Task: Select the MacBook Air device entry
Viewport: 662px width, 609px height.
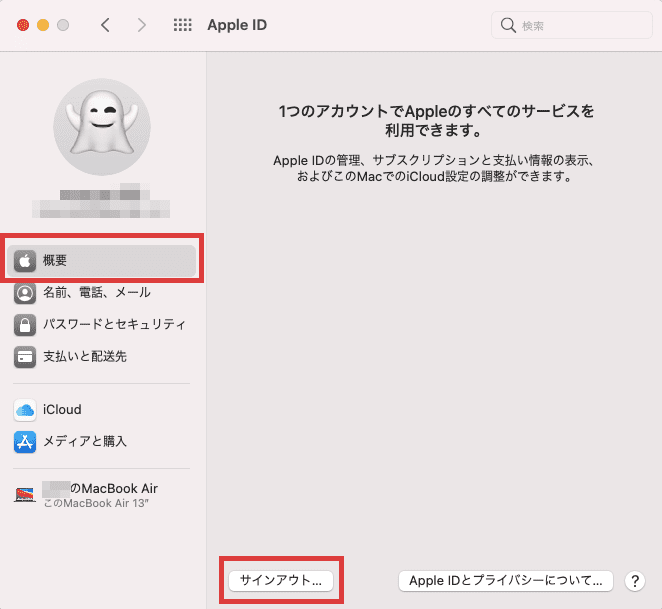Action: (x=102, y=495)
